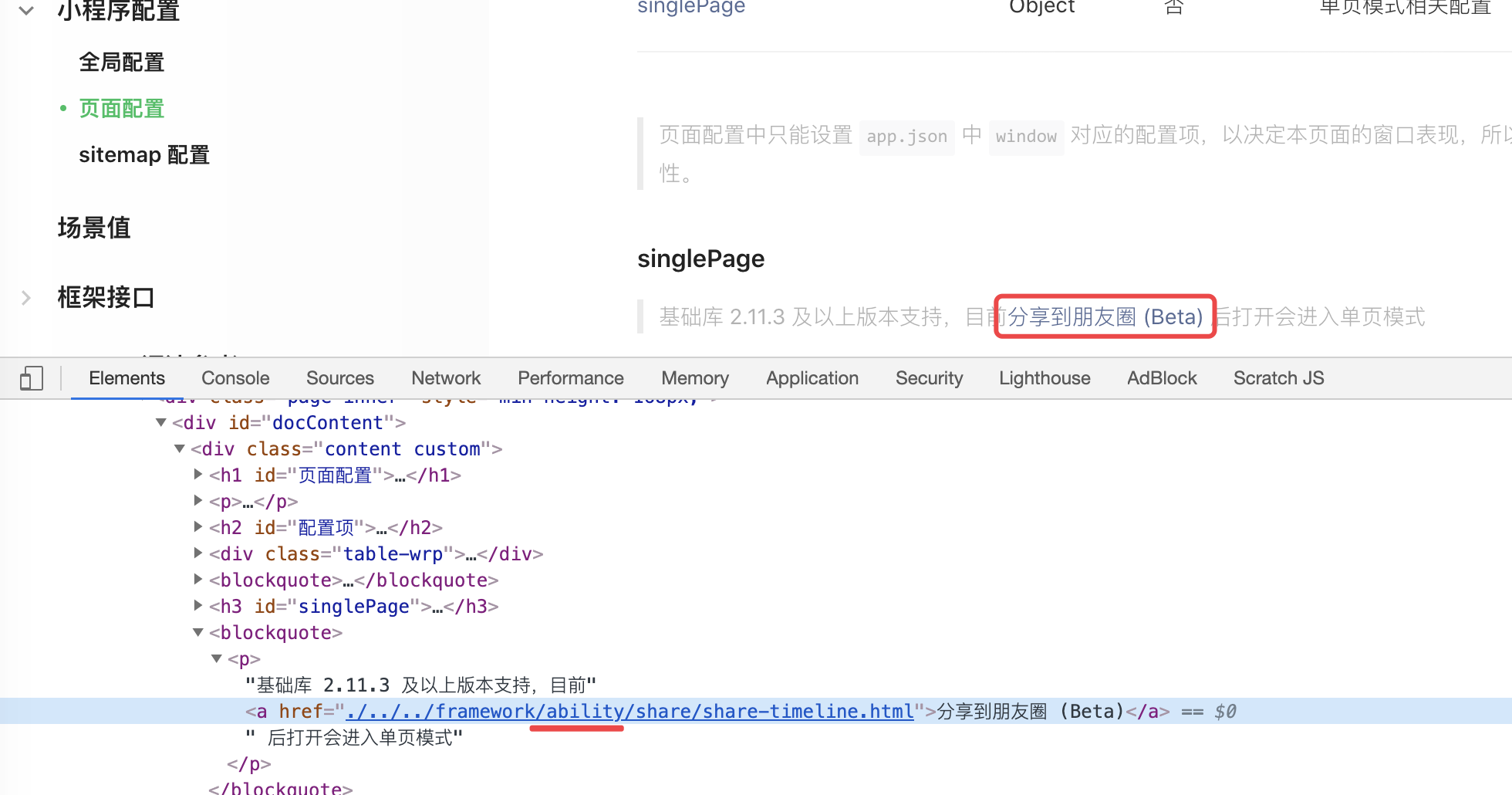Select the "后打开会进入单页模式" text node
1512x795 pixels.
(354, 737)
